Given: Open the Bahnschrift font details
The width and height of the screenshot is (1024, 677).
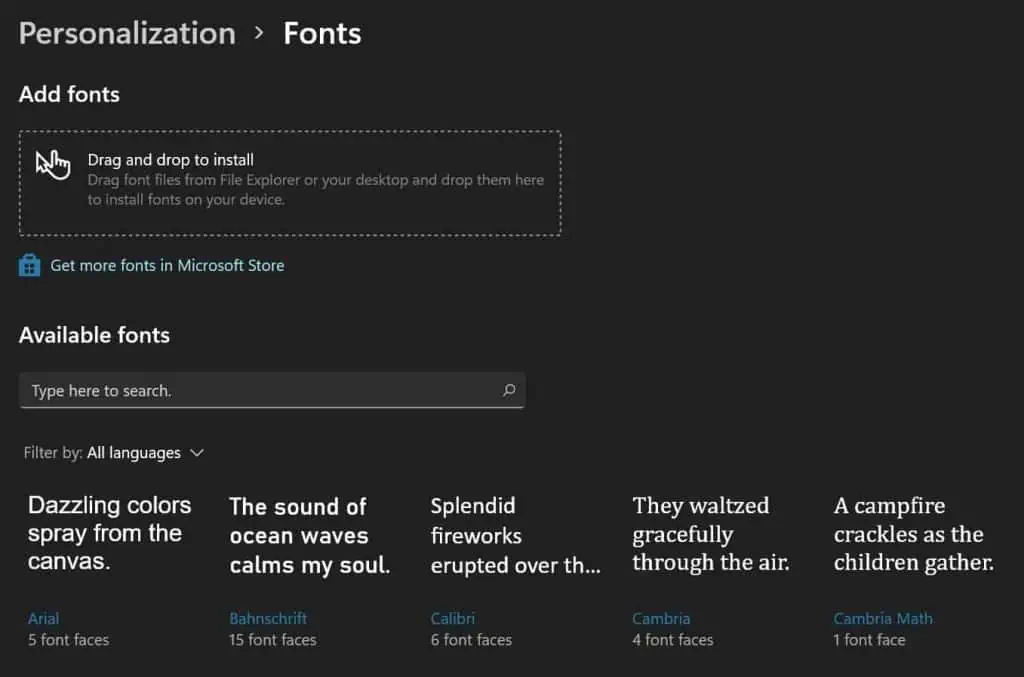Looking at the screenshot, I should coord(267,618).
